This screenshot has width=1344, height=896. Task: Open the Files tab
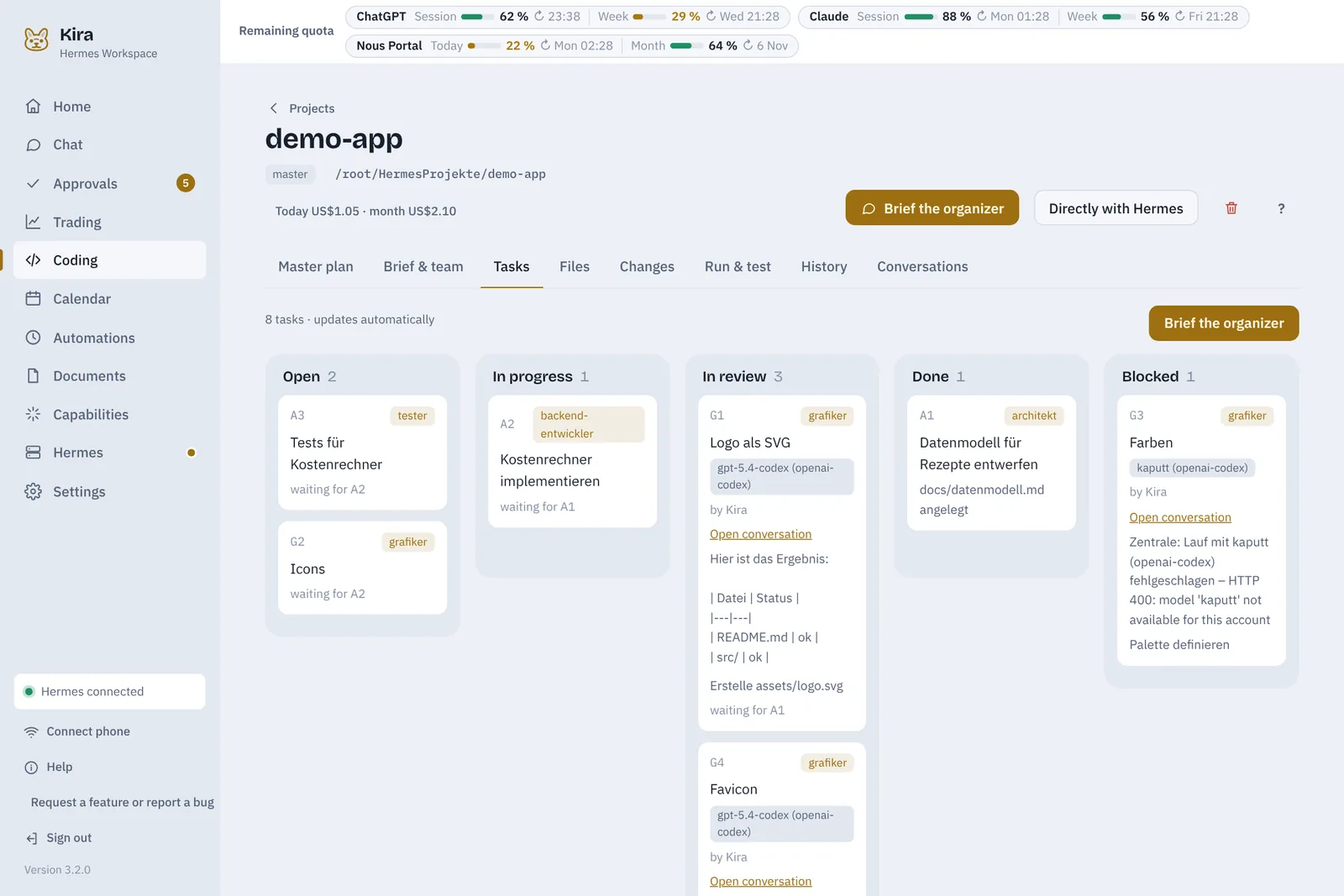(575, 266)
